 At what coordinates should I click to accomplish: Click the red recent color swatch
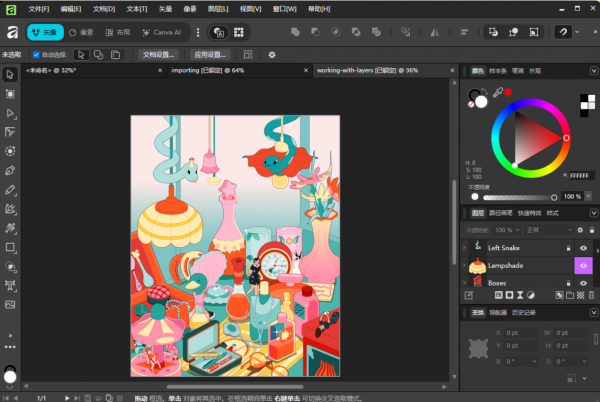508,92
